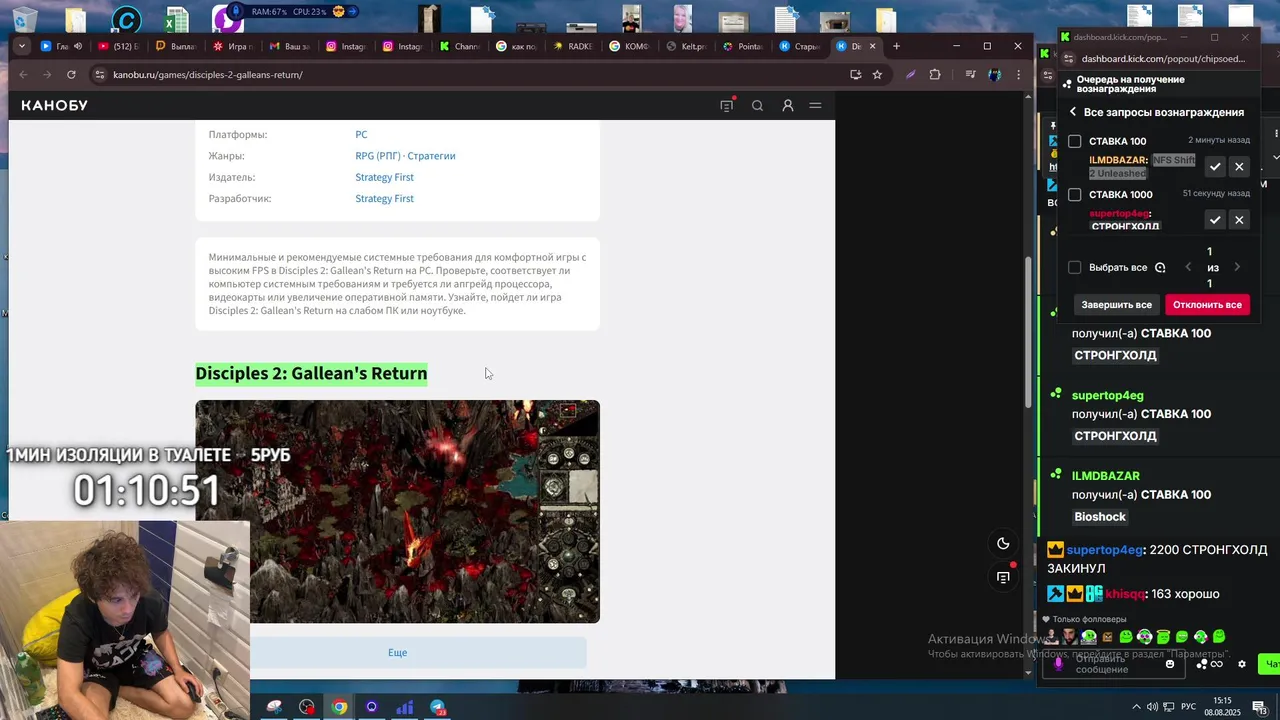Screen dimensions: 1280x720
Task: Switch to the Pointau tab
Action: coord(743,46)
